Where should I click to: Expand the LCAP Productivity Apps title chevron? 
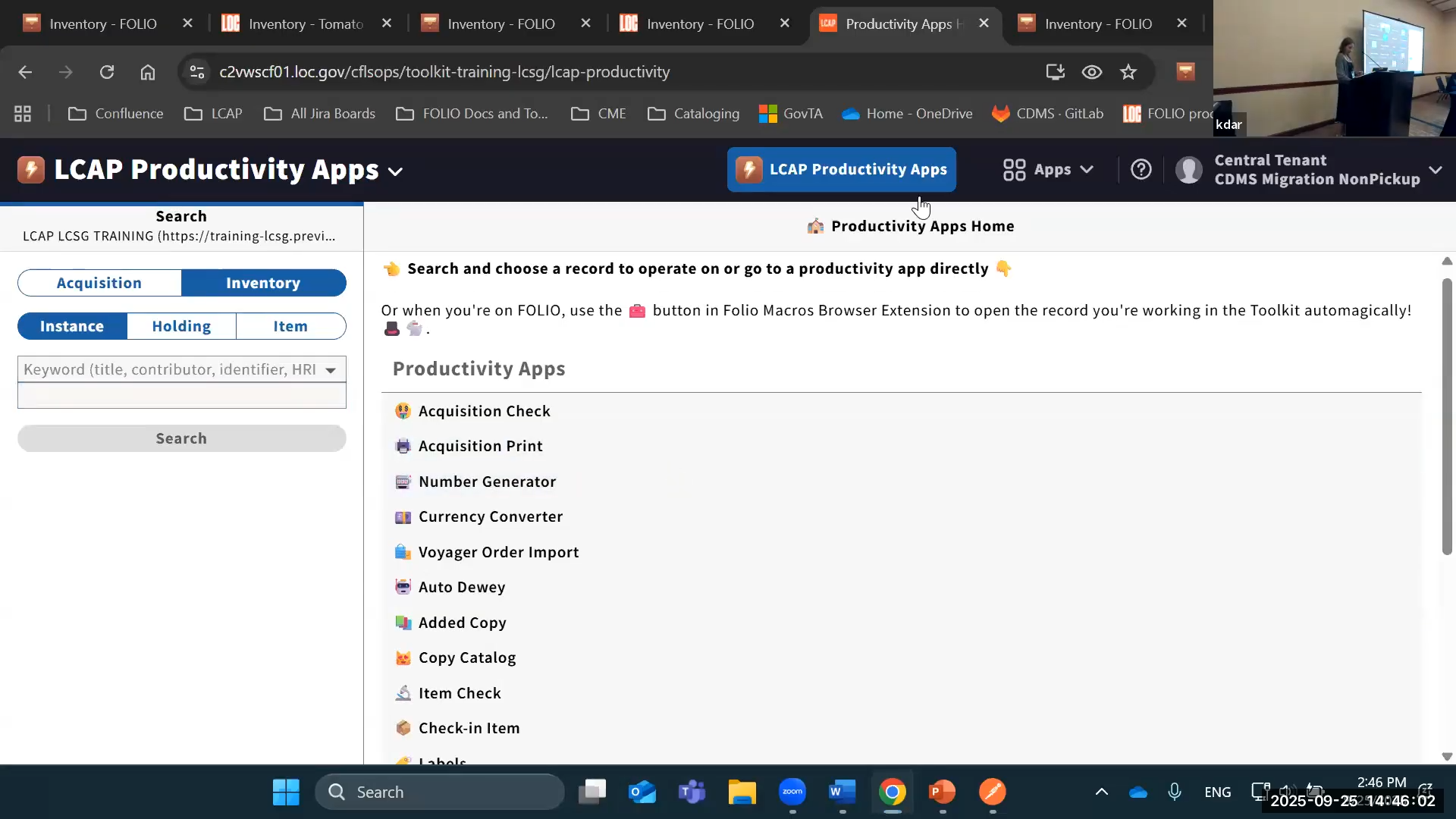click(395, 172)
